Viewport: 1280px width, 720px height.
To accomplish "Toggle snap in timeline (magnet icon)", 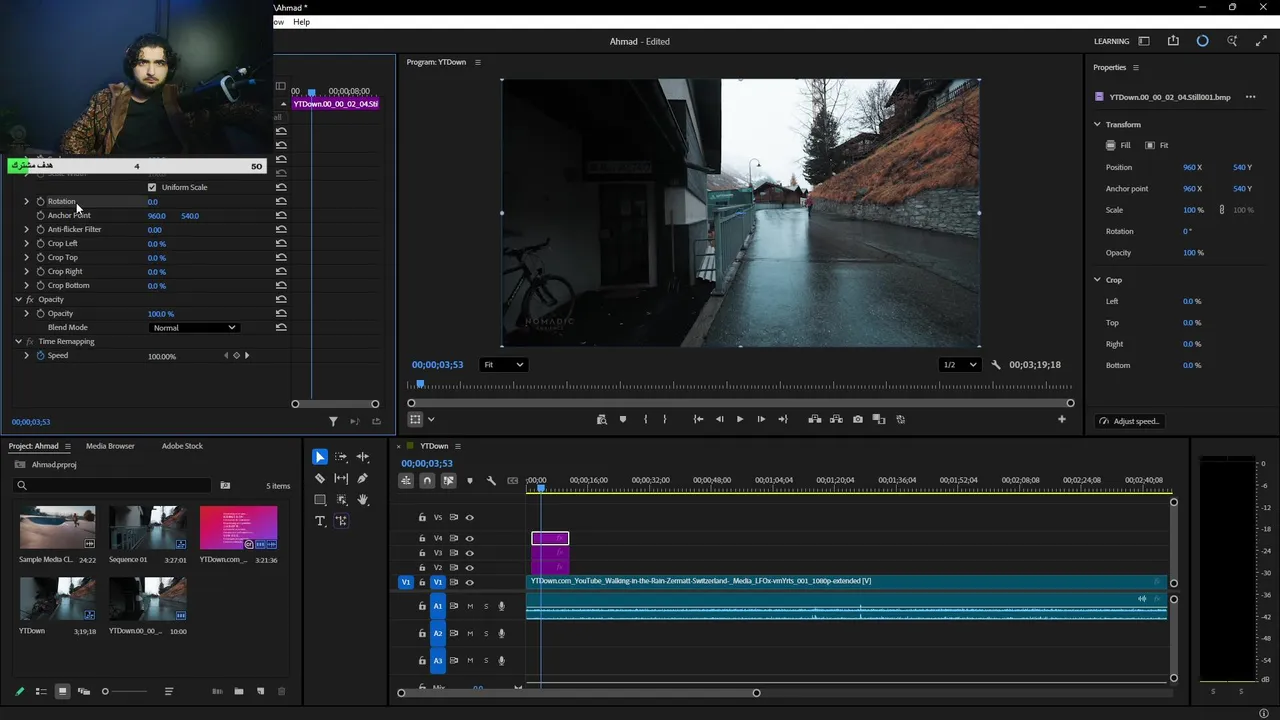I will 427,481.
